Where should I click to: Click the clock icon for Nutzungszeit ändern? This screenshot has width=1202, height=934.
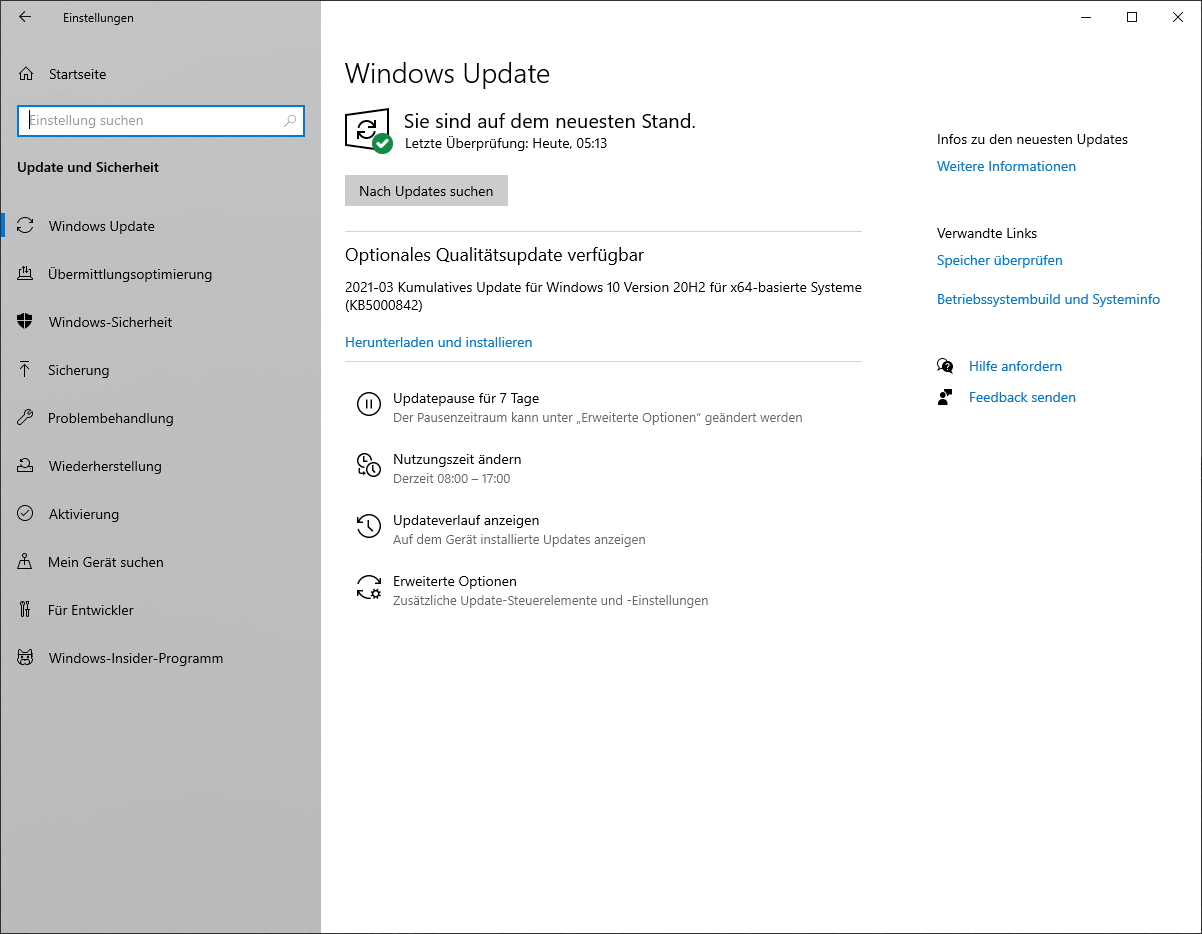pyautogui.click(x=369, y=465)
